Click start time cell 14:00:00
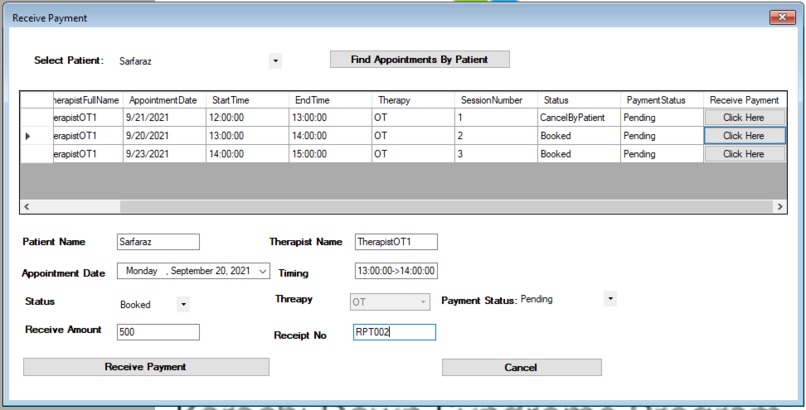Viewport: 806px width, 410px height. (x=247, y=154)
